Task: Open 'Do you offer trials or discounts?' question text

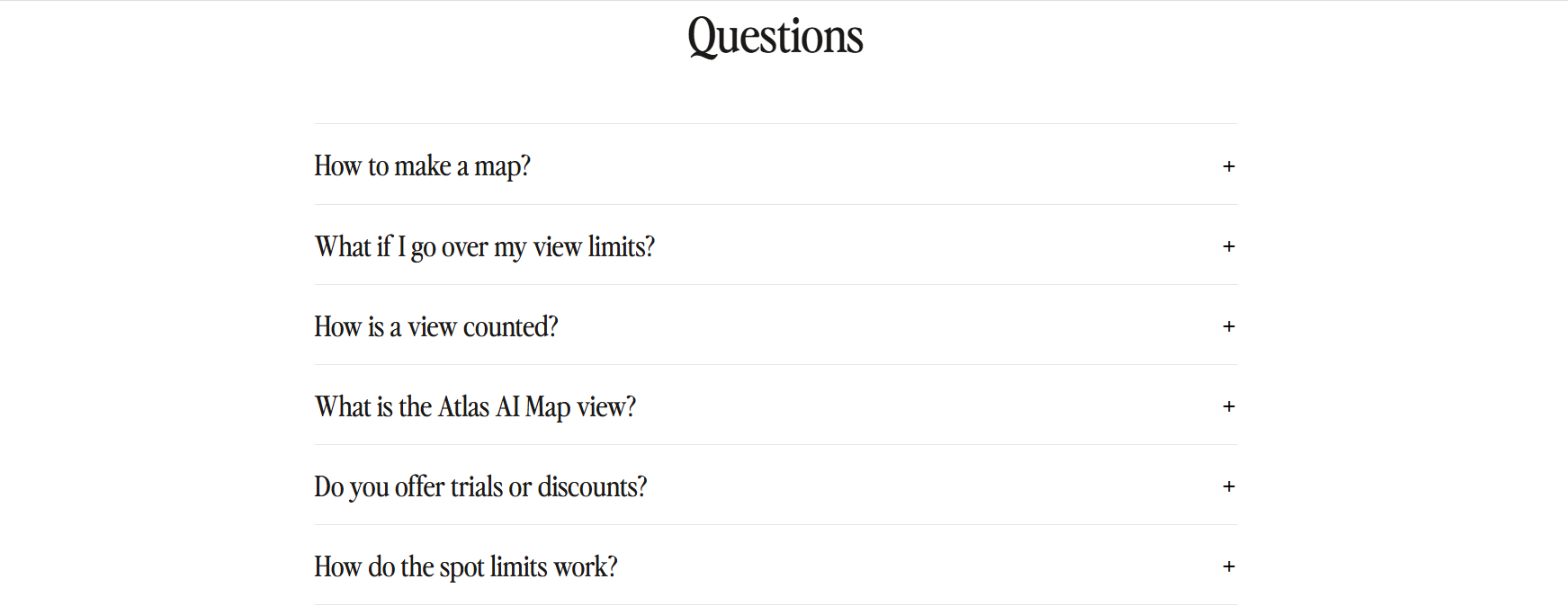Action: tap(480, 486)
